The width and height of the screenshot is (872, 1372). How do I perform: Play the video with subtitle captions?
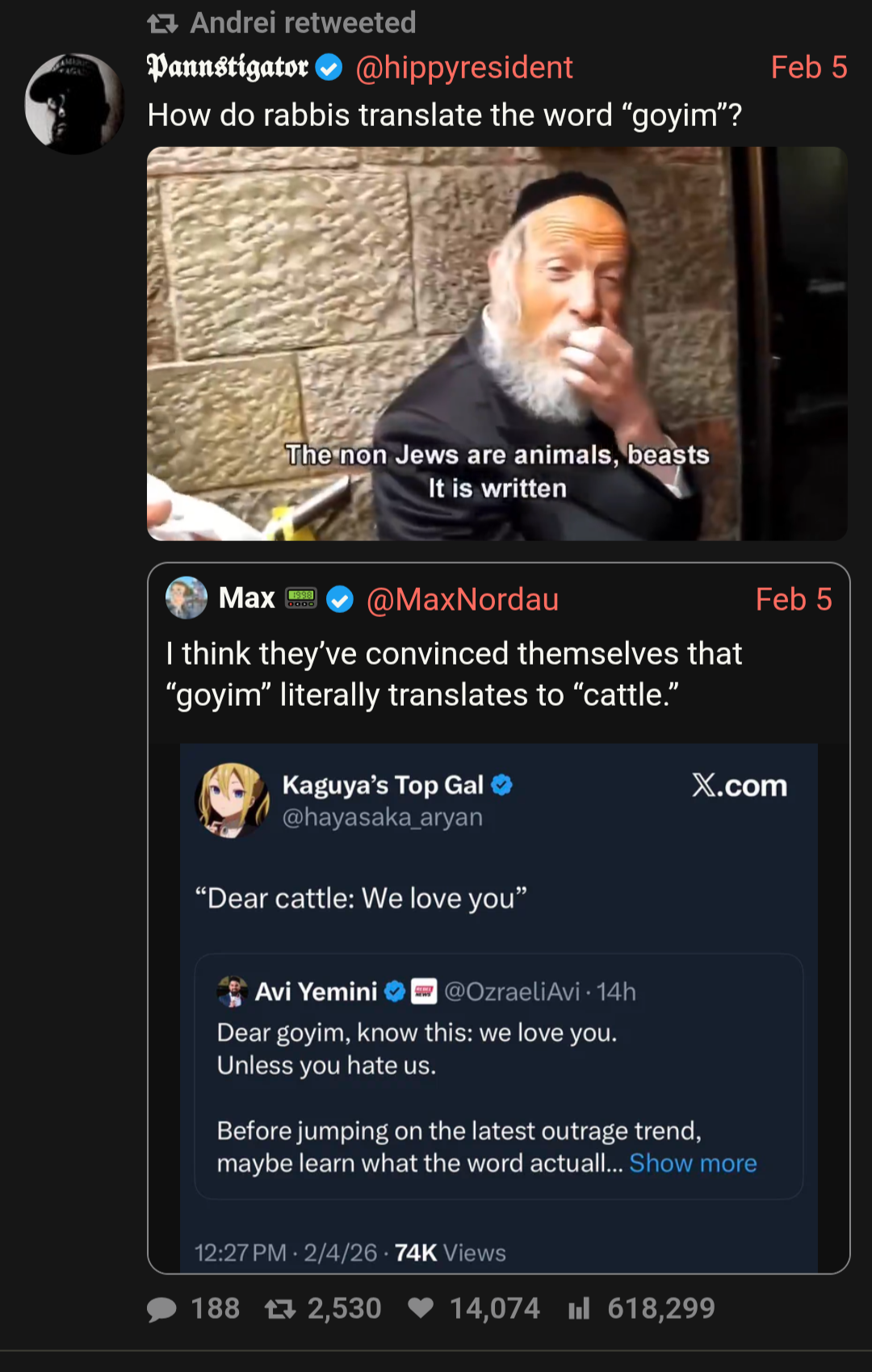coord(497,343)
